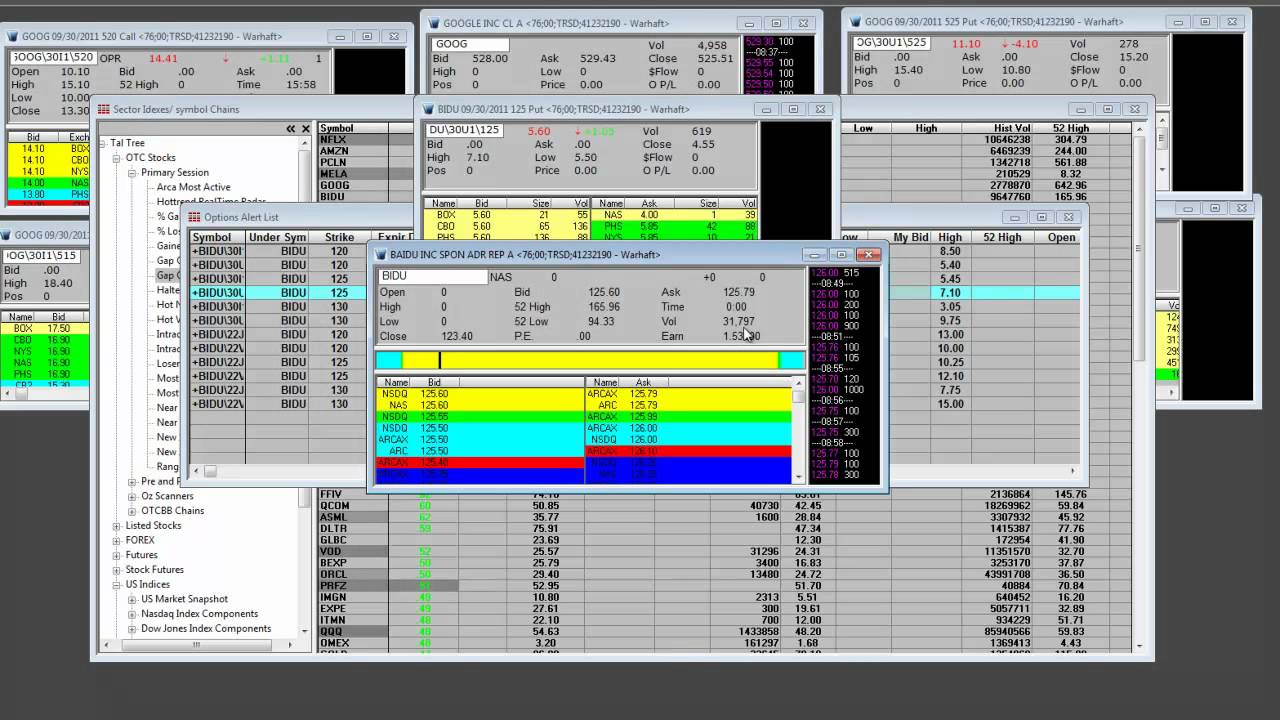1280x720 pixels.
Task: Select the green NSDQ 125.55 bid row
Action: 480,416
